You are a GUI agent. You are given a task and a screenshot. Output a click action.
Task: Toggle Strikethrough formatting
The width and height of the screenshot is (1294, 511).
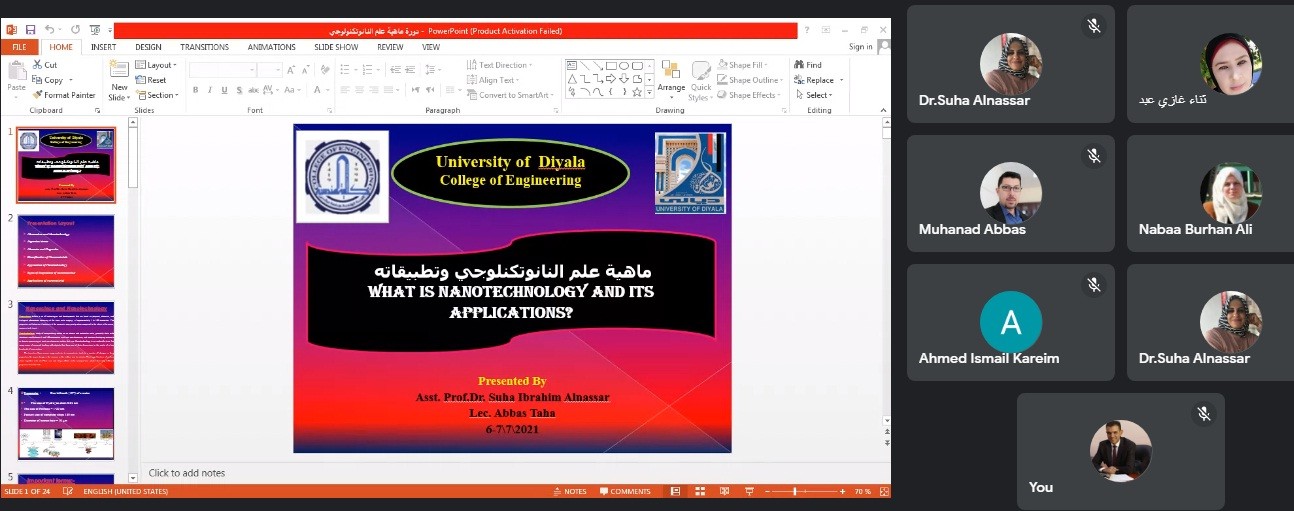[x=253, y=90]
